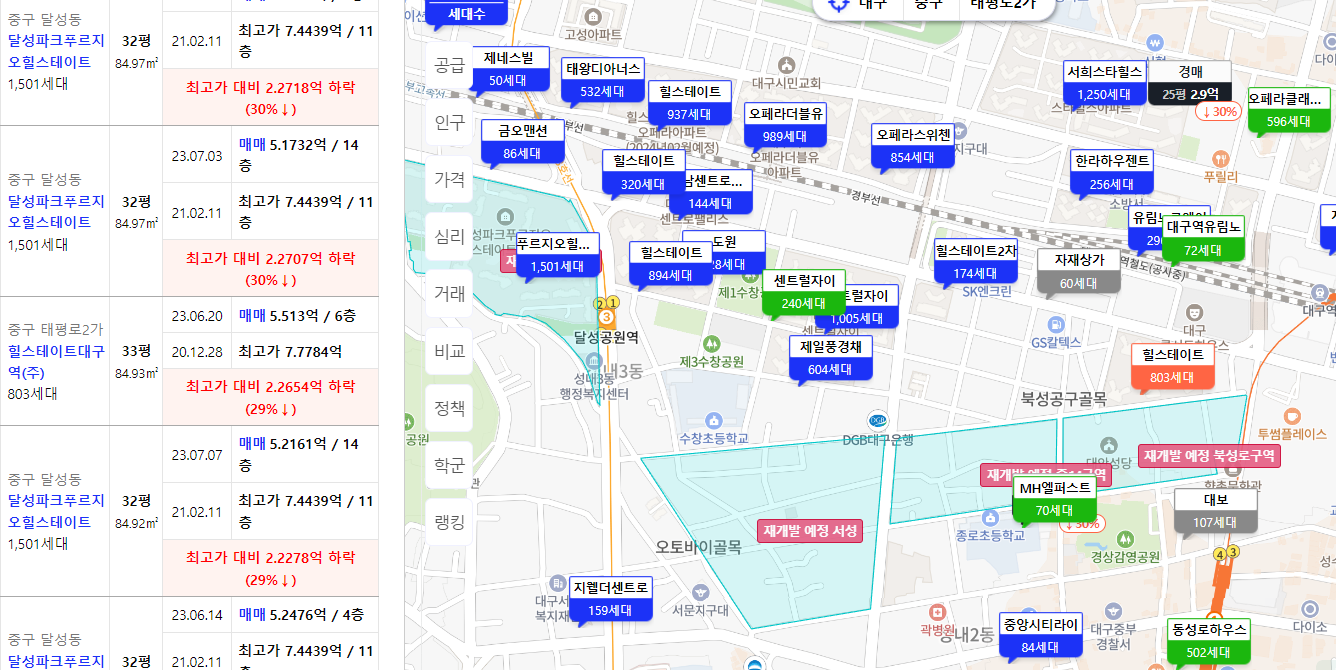Select the green MH엘퍼스트 70세대 marker
The height and width of the screenshot is (670, 1336).
tap(1054, 499)
